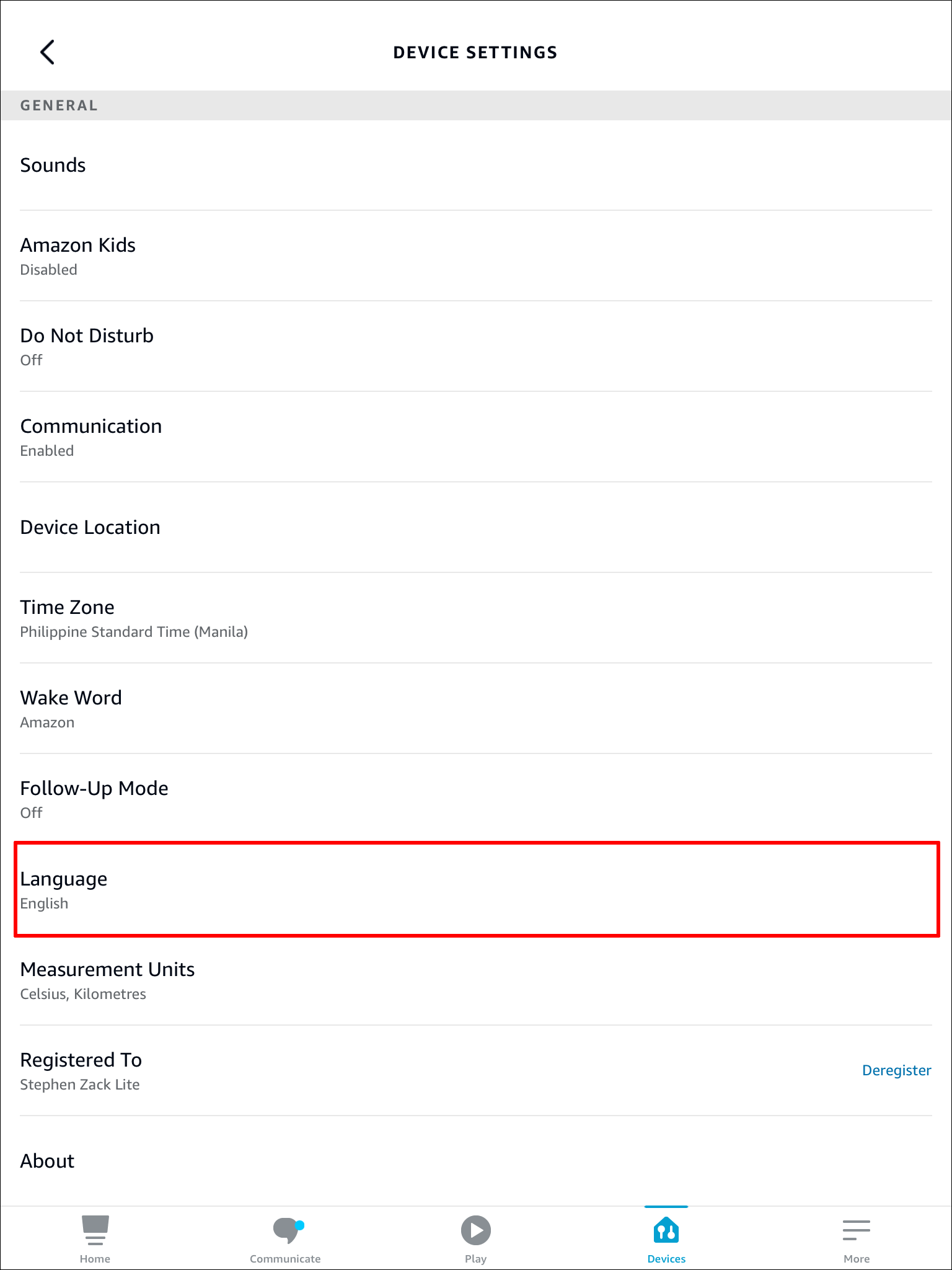Select Device Location option
The image size is (952, 1270).
point(90,527)
